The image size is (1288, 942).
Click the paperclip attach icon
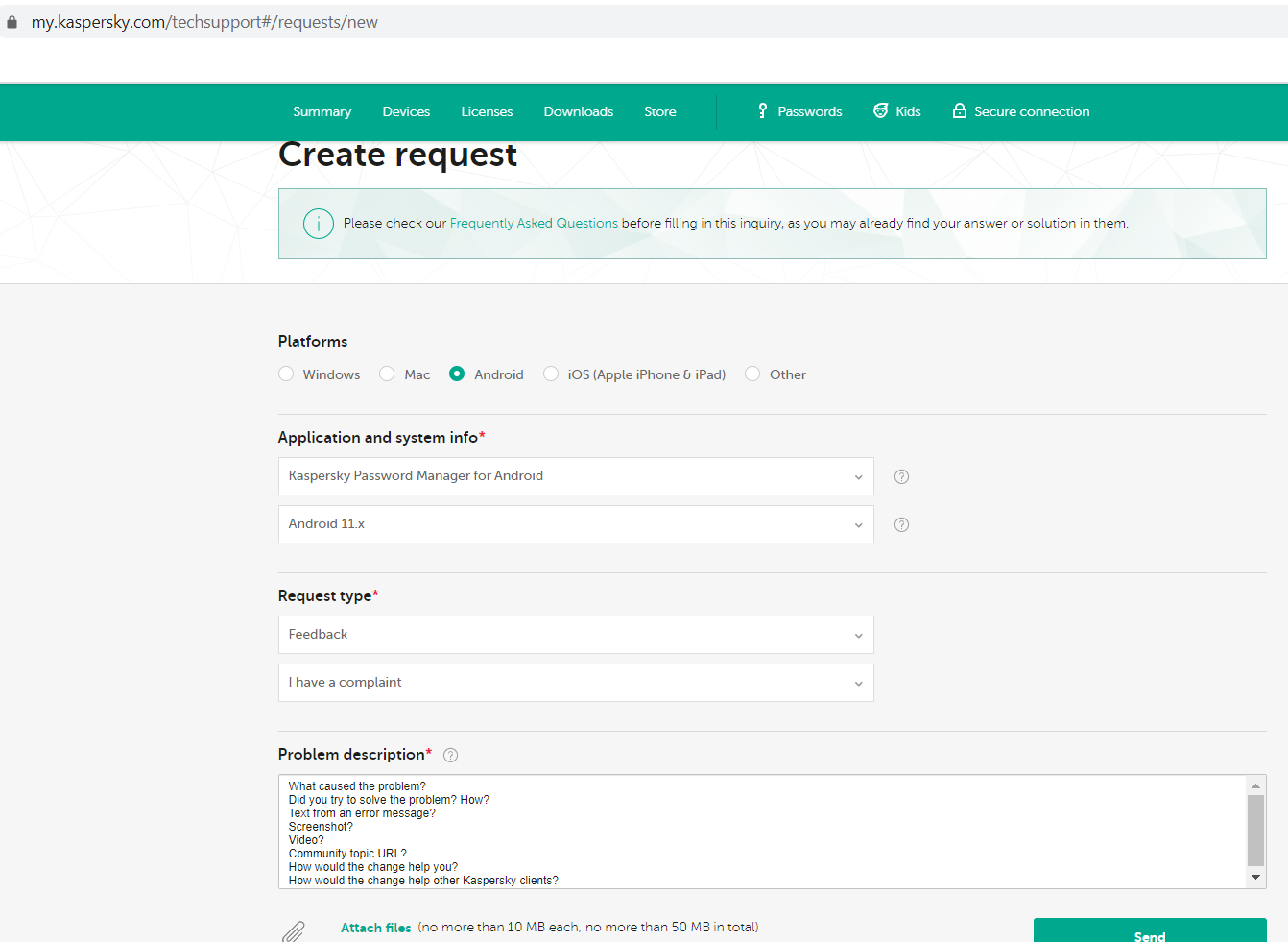click(x=294, y=930)
